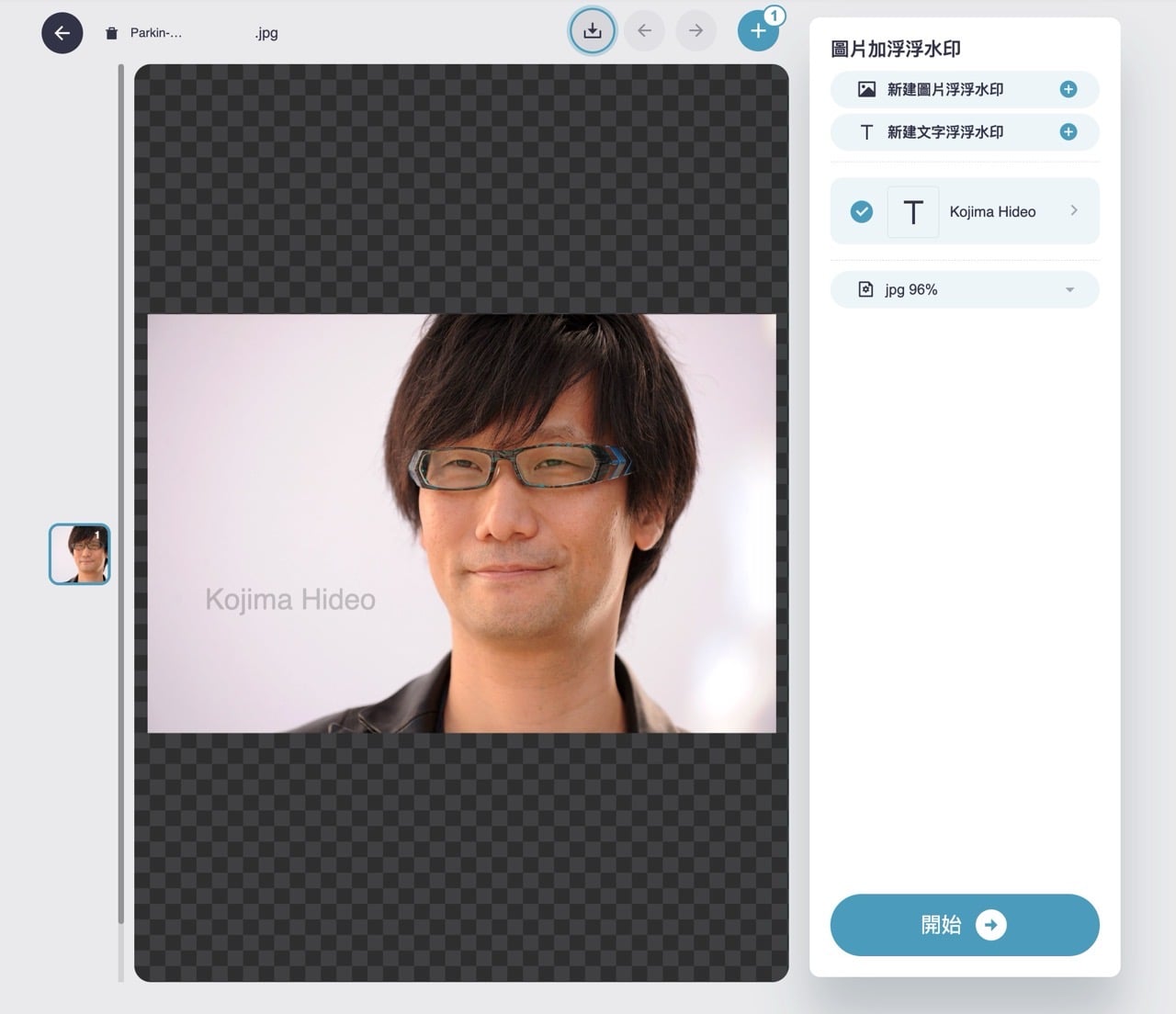Select 新建文字浮浮水印 option
Viewport: 1176px width, 1014px height.
click(x=944, y=132)
